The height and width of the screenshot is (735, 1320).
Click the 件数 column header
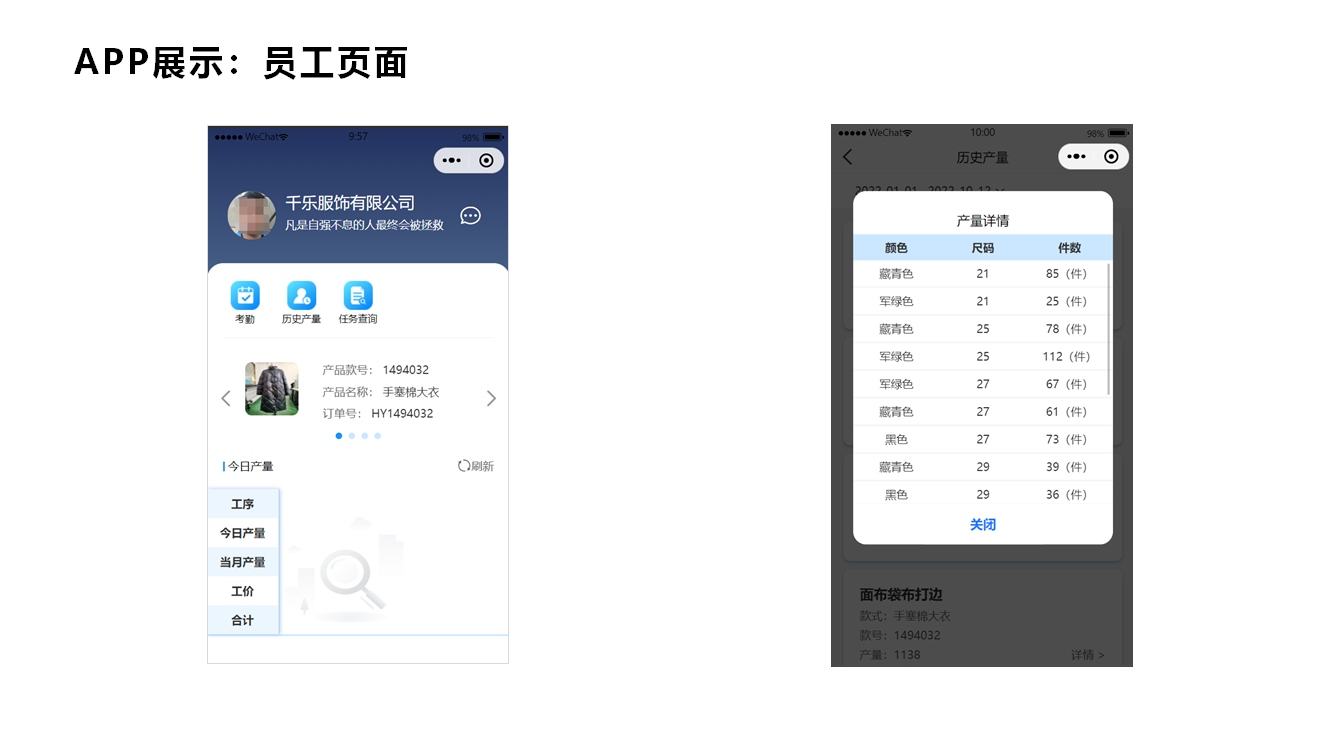[1069, 248]
